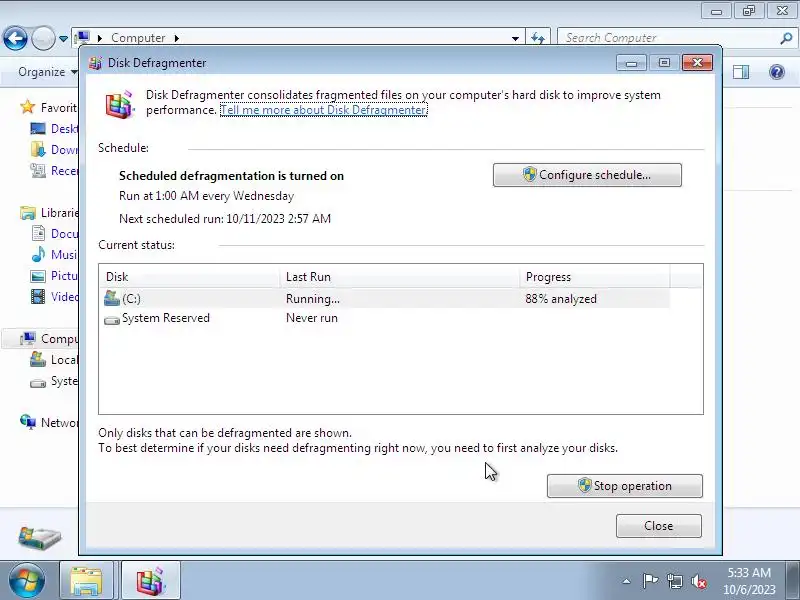Viewport: 800px width, 600px height.
Task: Close the Disk Defragmenter via Close button
Action: point(659,526)
